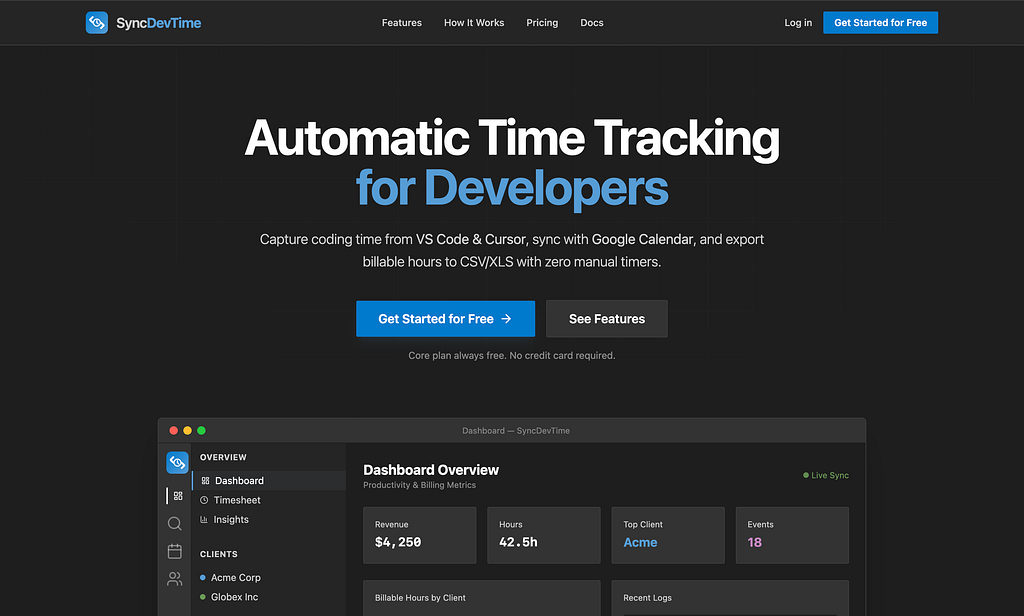
Task: Select Acme Corp client
Action: click(x=235, y=577)
